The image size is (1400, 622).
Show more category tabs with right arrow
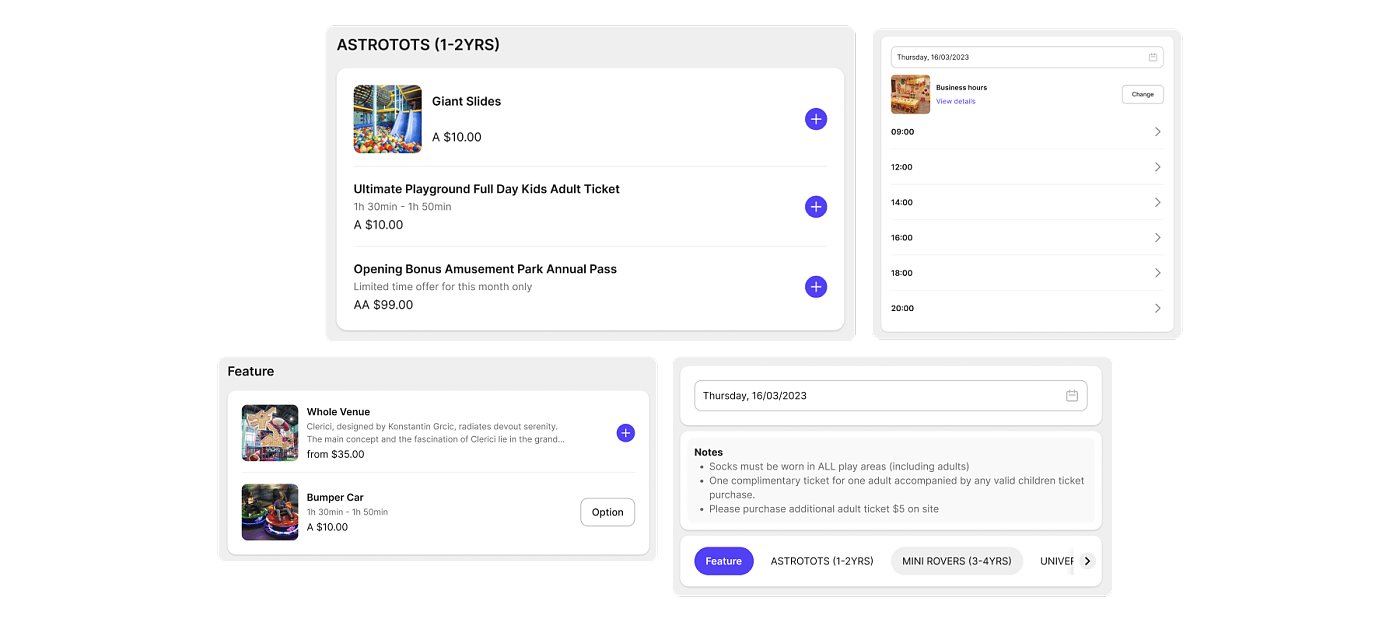[x=1087, y=561]
